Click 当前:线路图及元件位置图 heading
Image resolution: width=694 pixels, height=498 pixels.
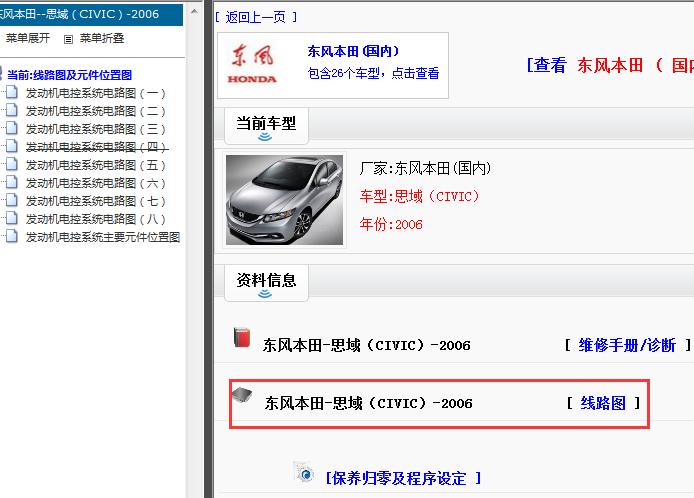(x=69, y=75)
